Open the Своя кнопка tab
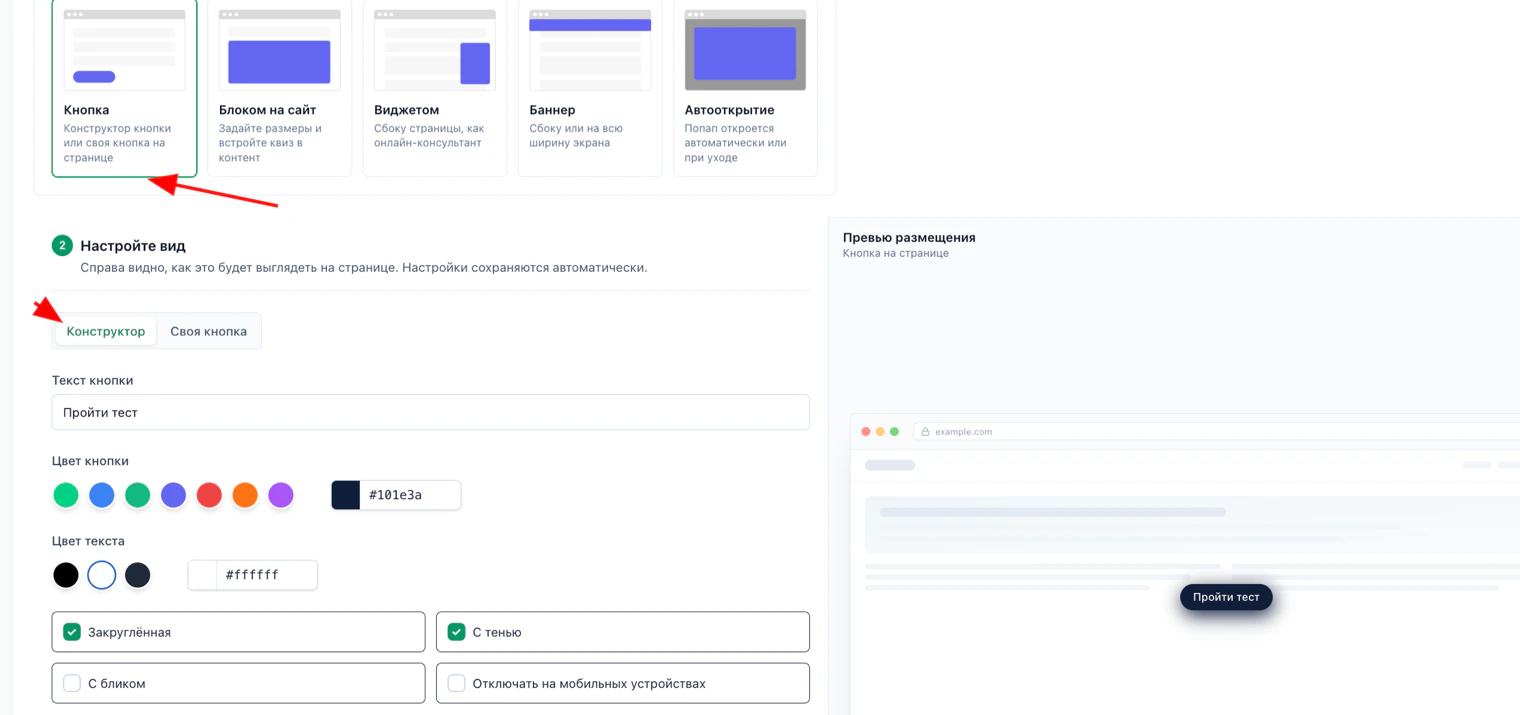The height and width of the screenshot is (715, 1520). pos(208,331)
